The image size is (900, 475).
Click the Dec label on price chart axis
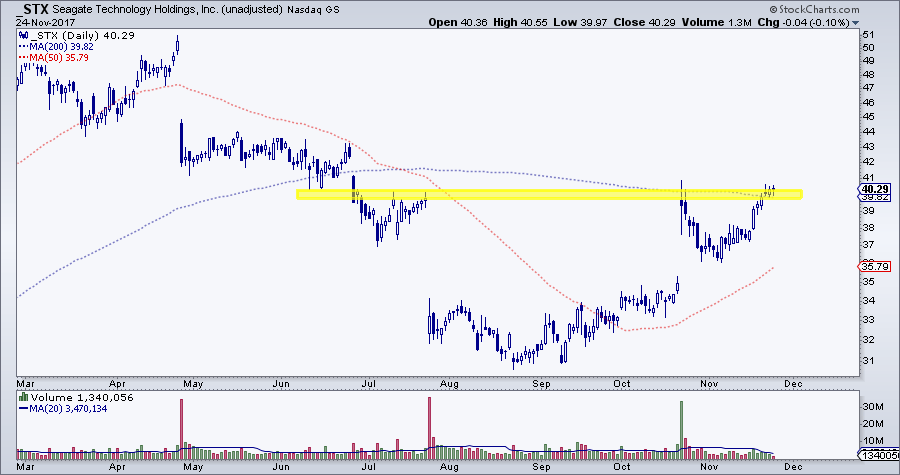793,384
